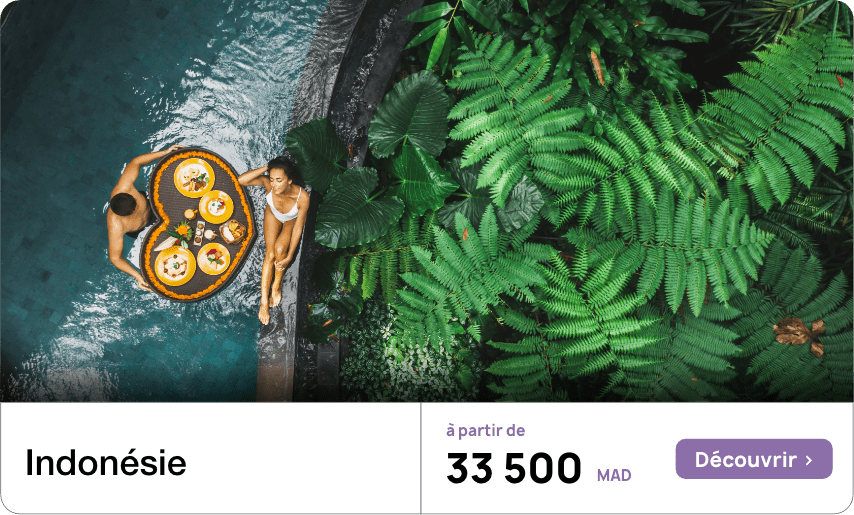Open the Indonésie destination title

point(106,463)
